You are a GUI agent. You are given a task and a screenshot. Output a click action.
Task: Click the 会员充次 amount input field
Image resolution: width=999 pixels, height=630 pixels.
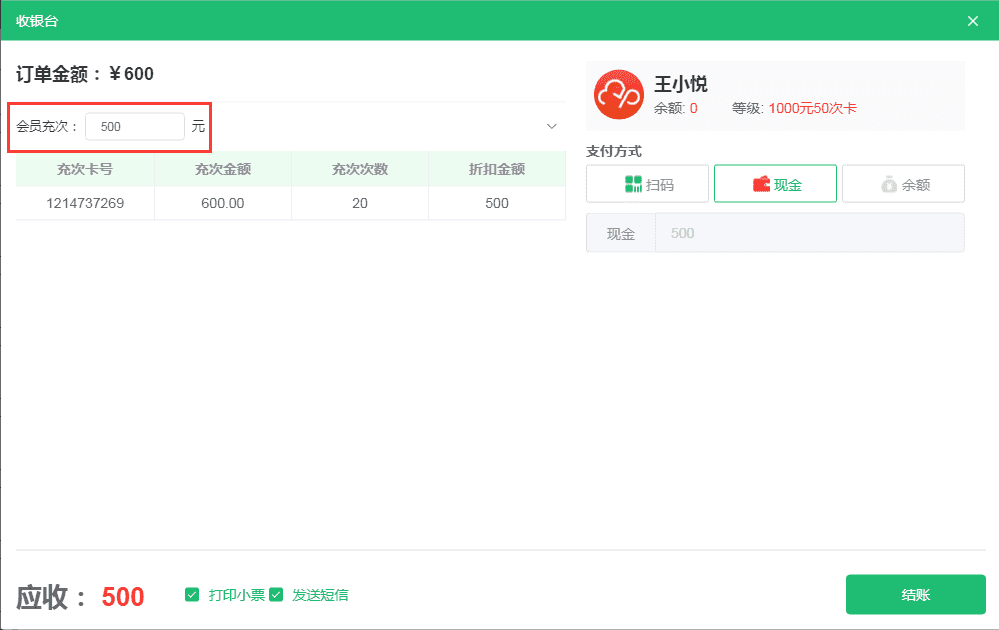click(134, 127)
